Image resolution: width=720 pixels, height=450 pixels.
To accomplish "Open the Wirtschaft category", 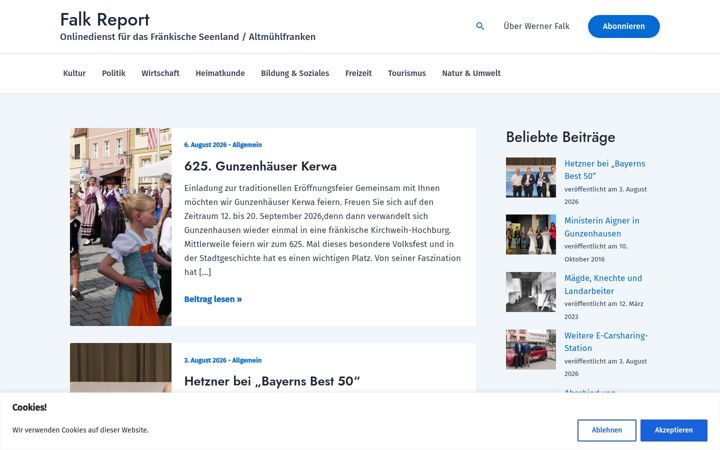I will click(160, 73).
